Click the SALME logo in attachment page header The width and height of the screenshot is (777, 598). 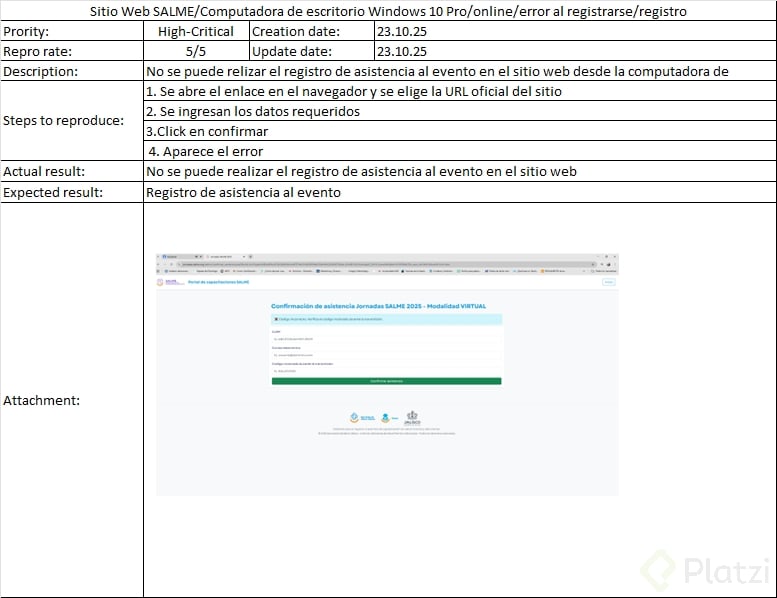170,282
